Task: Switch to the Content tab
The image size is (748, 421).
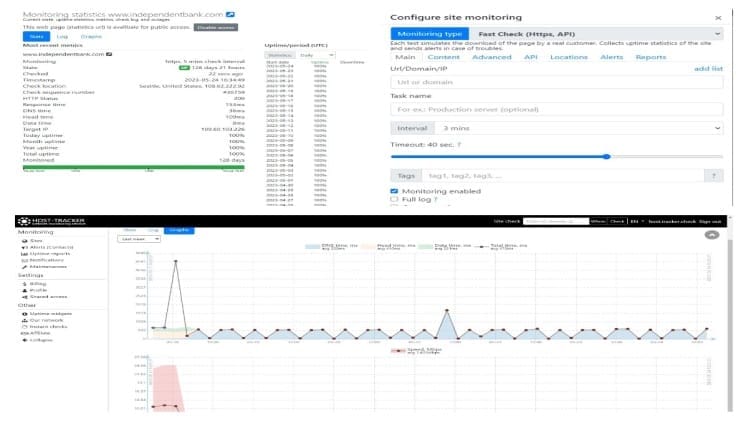Action: coord(444,57)
